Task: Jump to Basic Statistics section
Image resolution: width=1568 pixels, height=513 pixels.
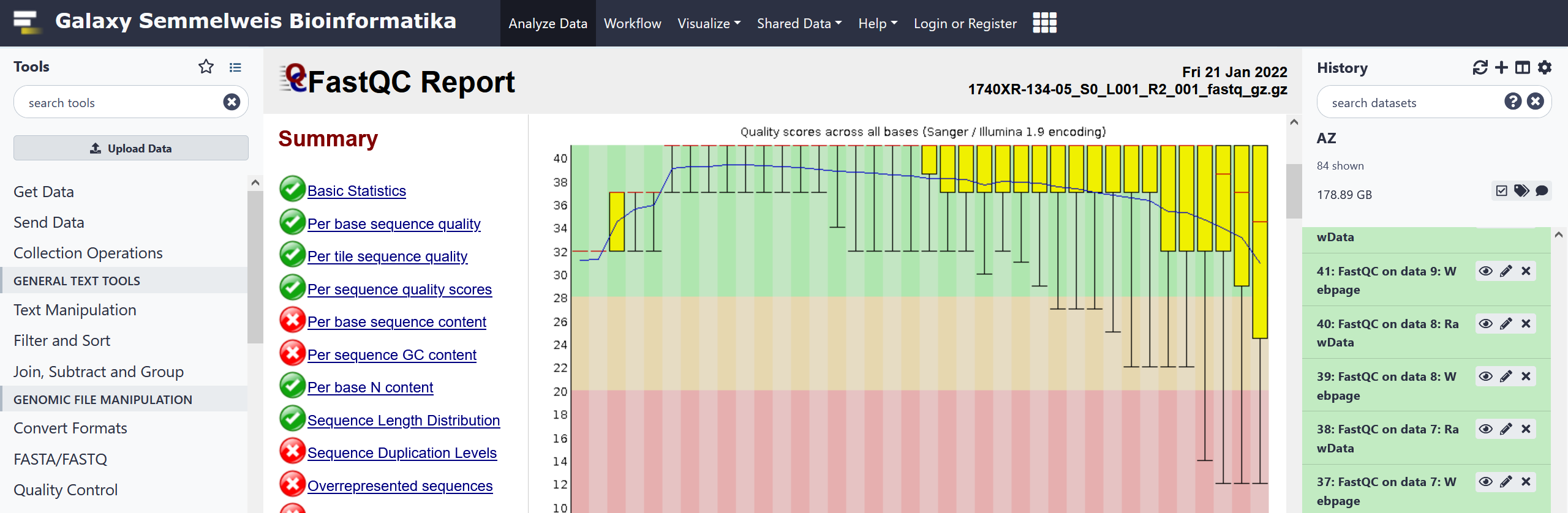Action: coord(356,191)
